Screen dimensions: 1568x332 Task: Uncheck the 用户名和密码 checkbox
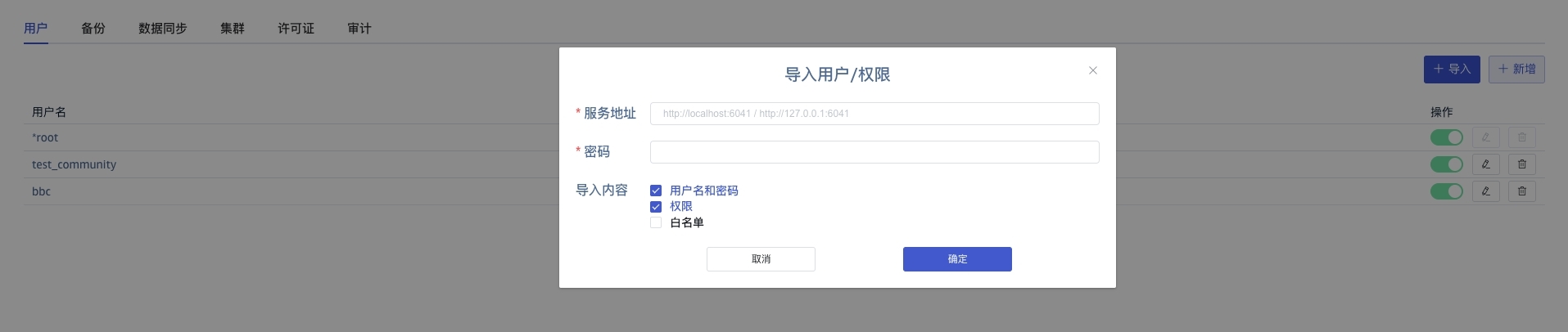click(656, 191)
